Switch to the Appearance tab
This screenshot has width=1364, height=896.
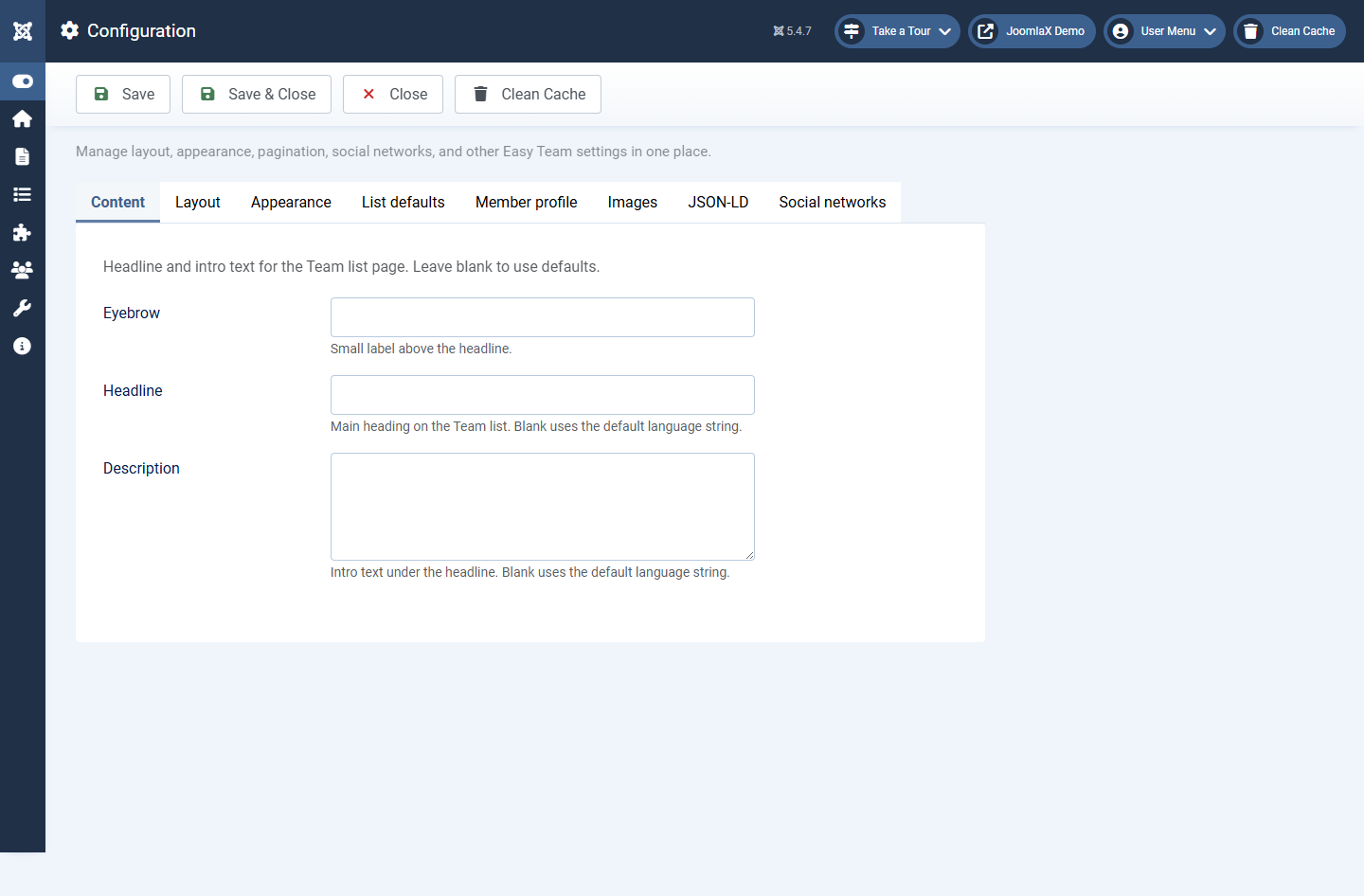pos(291,202)
